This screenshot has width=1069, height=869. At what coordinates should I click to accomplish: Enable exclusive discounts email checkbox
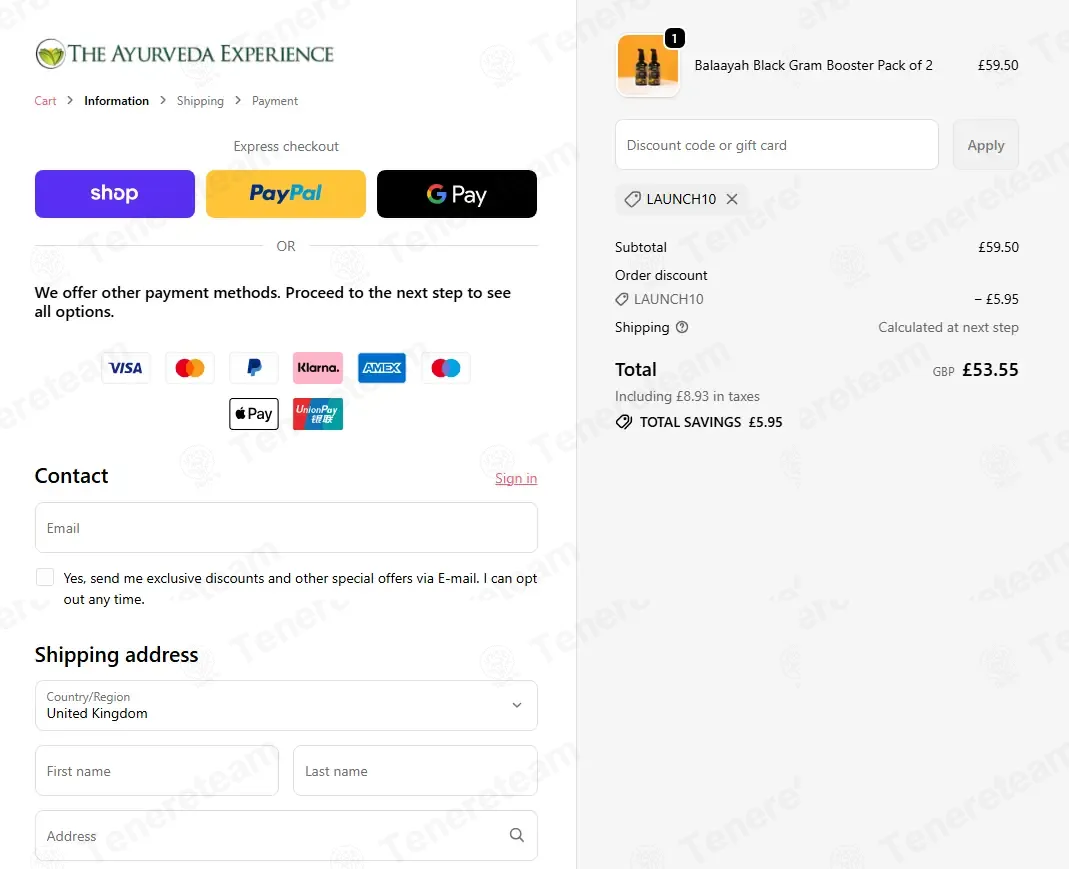pyautogui.click(x=45, y=577)
